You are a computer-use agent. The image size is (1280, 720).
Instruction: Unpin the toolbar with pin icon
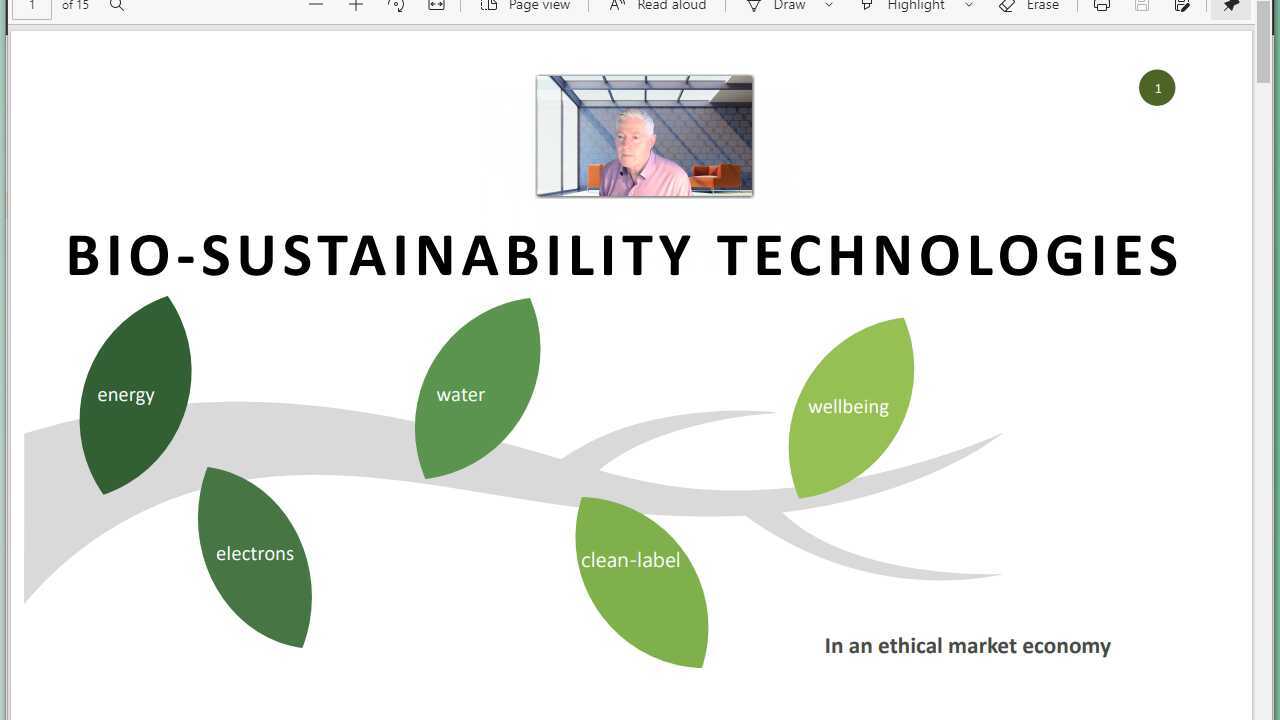tap(1231, 6)
